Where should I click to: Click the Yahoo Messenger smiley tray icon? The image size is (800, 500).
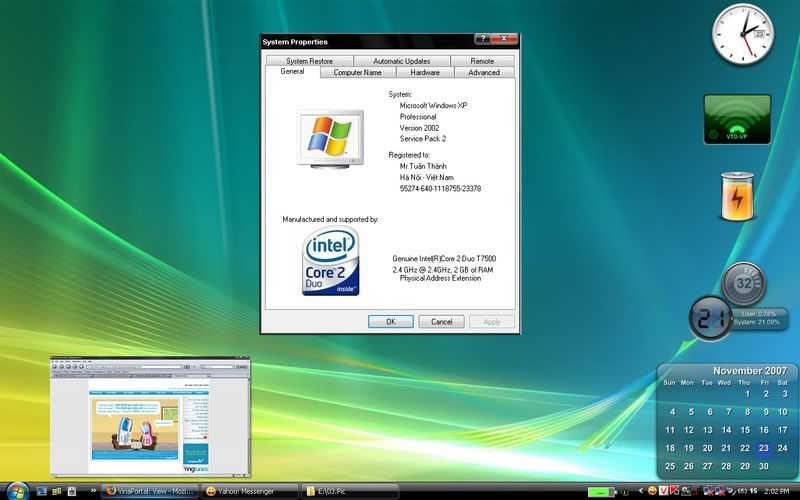pyautogui.click(x=652, y=491)
